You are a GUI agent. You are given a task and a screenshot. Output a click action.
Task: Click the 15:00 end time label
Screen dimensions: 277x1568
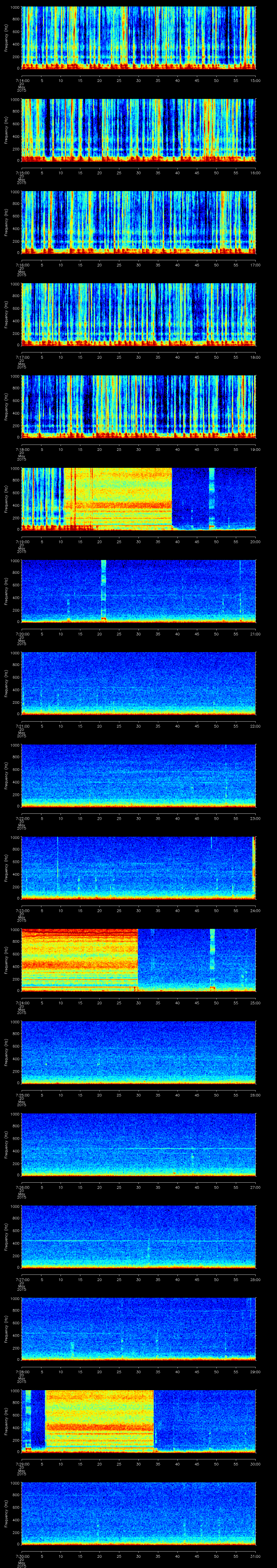[x=255, y=80]
